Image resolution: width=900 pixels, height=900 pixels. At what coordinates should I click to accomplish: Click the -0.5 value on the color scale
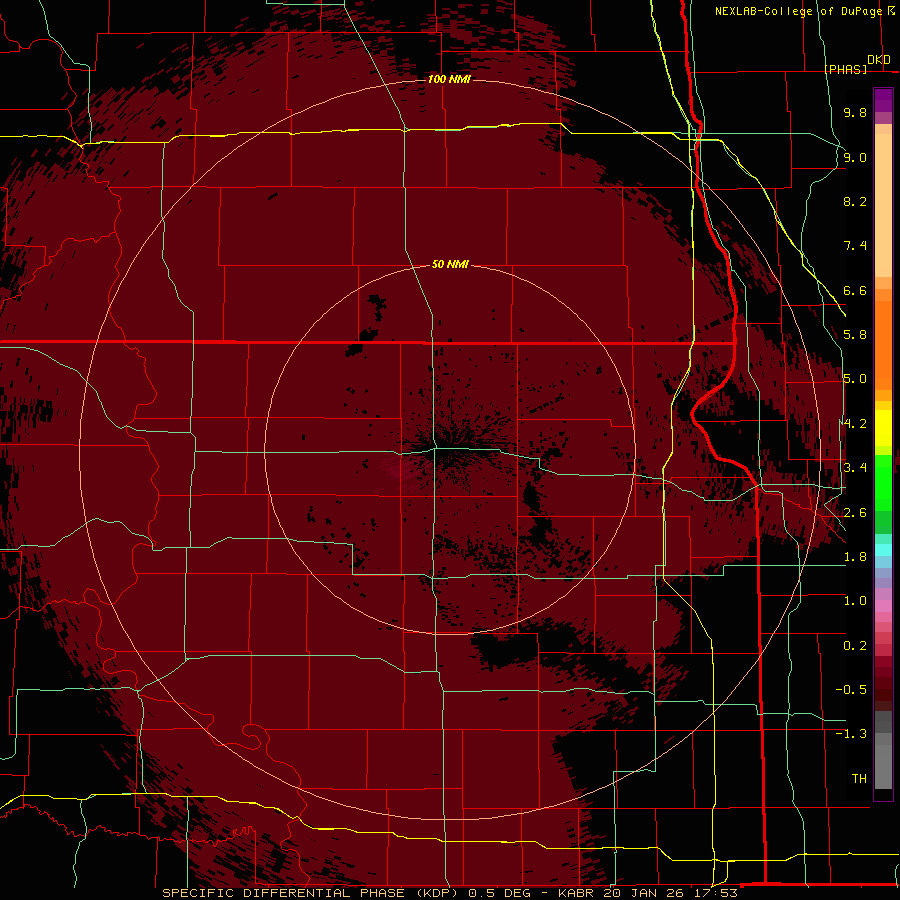click(x=851, y=690)
